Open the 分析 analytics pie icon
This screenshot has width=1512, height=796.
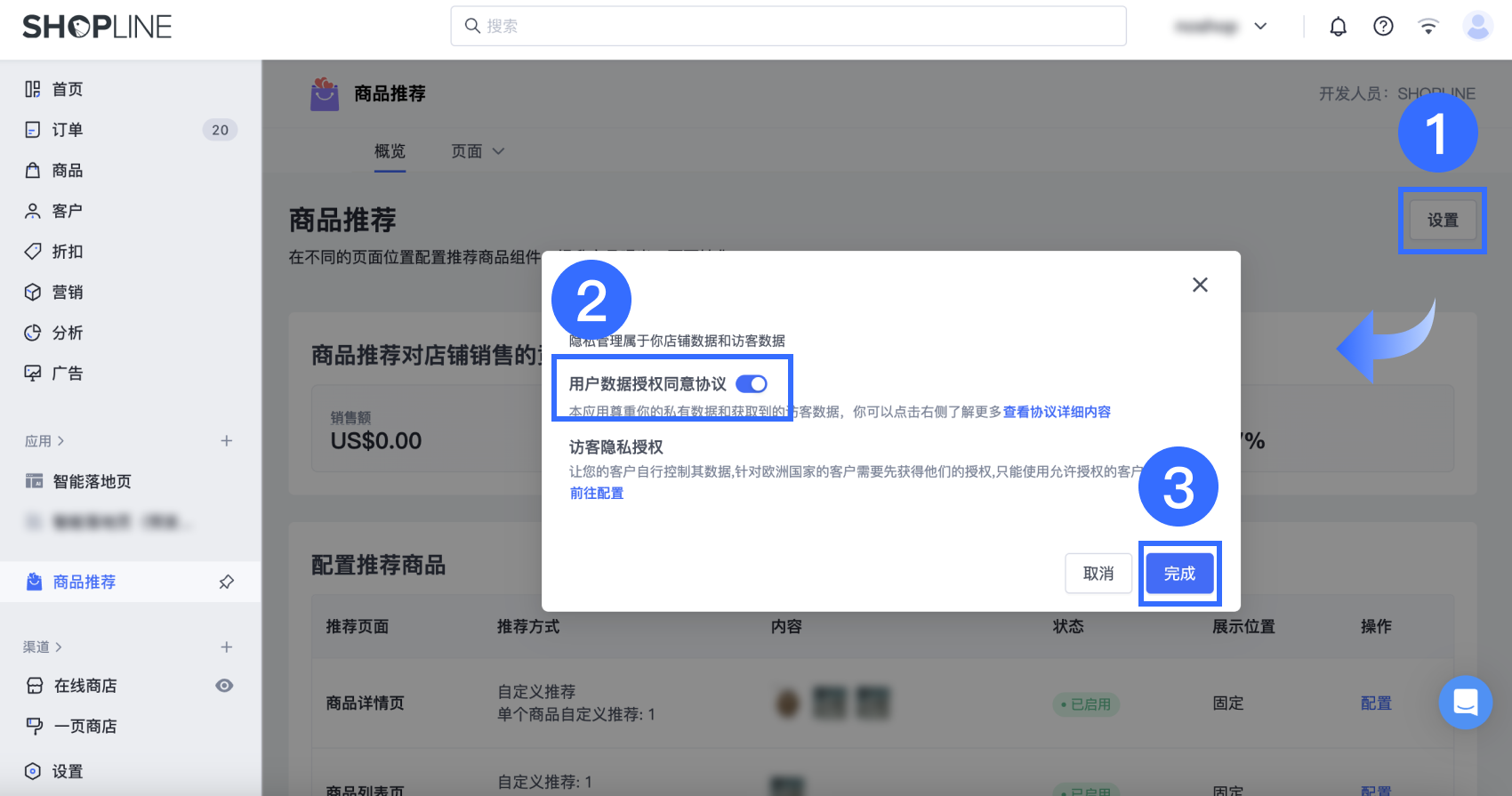coord(33,333)
